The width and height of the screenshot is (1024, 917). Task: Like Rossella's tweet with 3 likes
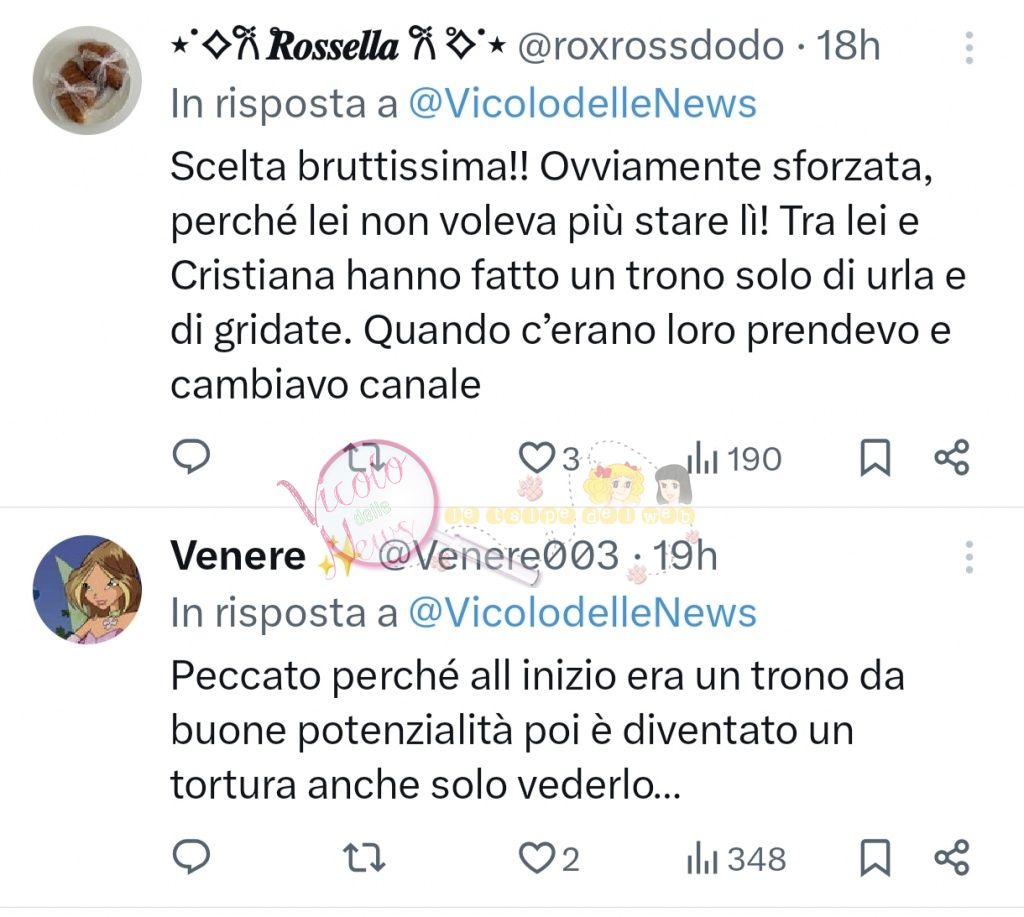(537, 458)
